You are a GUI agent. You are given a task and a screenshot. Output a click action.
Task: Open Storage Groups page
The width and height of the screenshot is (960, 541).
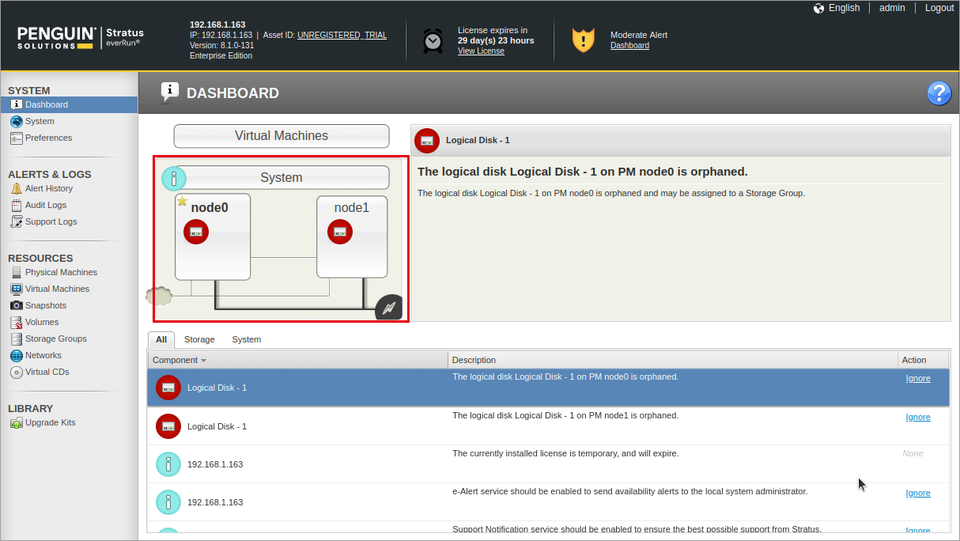[x=56, y=338]
